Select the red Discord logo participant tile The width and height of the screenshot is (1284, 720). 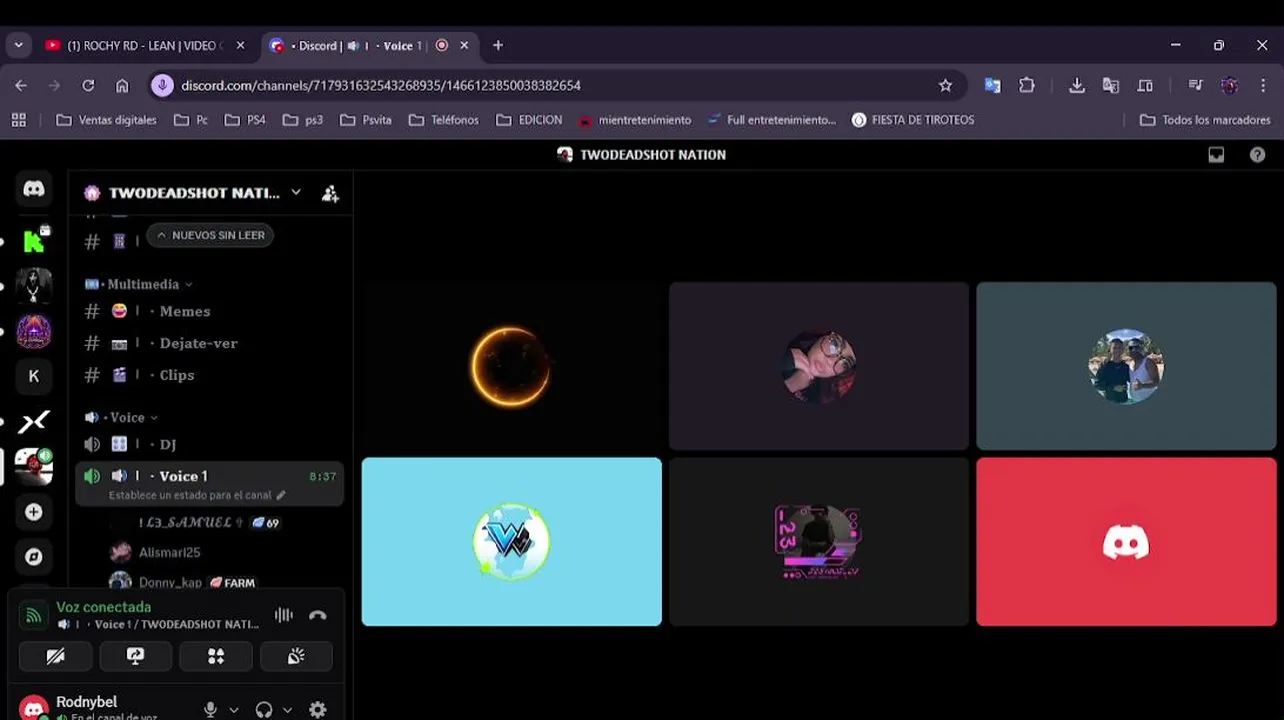(x=1126, y=542)
